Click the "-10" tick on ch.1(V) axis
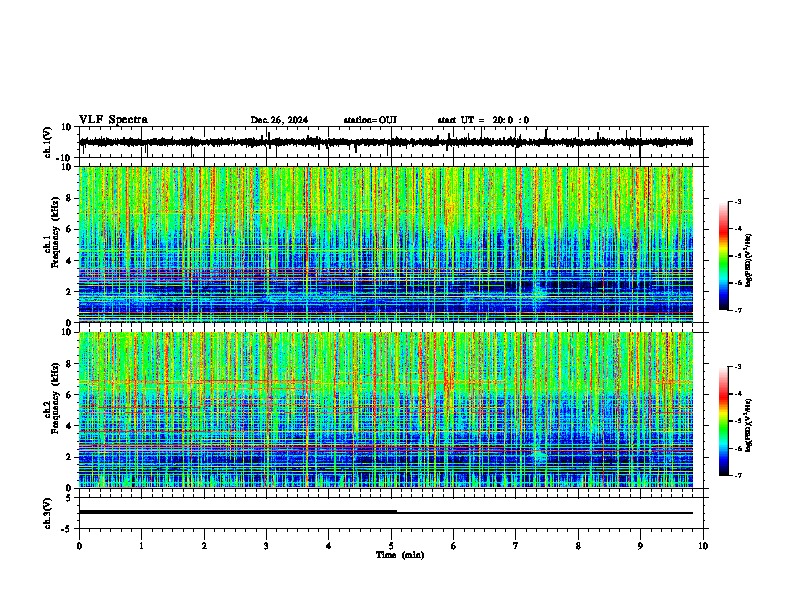 click(65, 157)
